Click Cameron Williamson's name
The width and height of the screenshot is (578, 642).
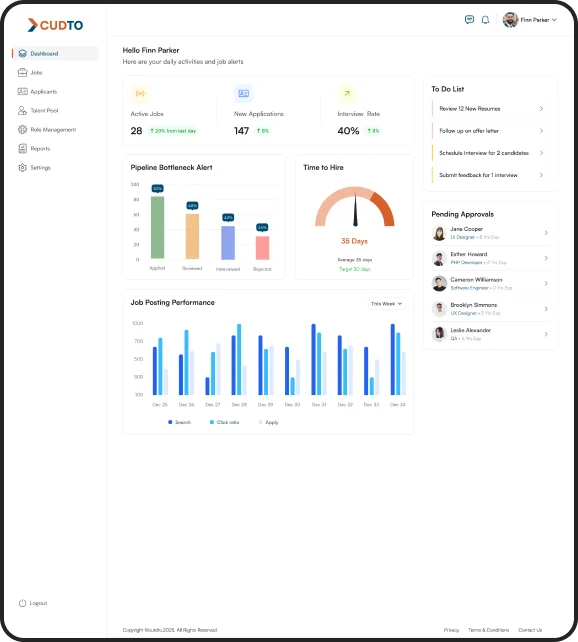point(476,280)
